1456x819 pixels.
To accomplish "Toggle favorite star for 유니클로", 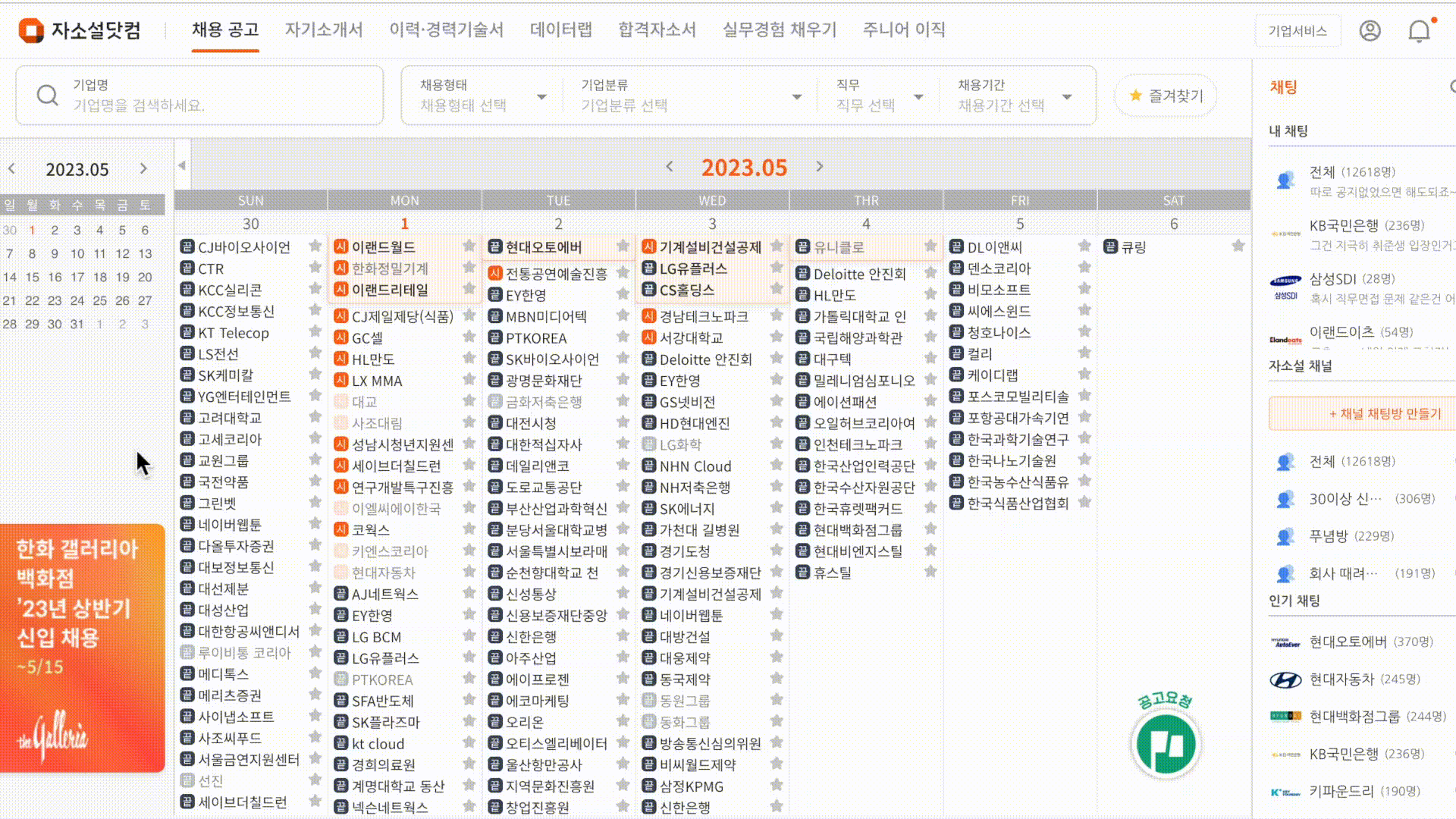I will (930, 246).
